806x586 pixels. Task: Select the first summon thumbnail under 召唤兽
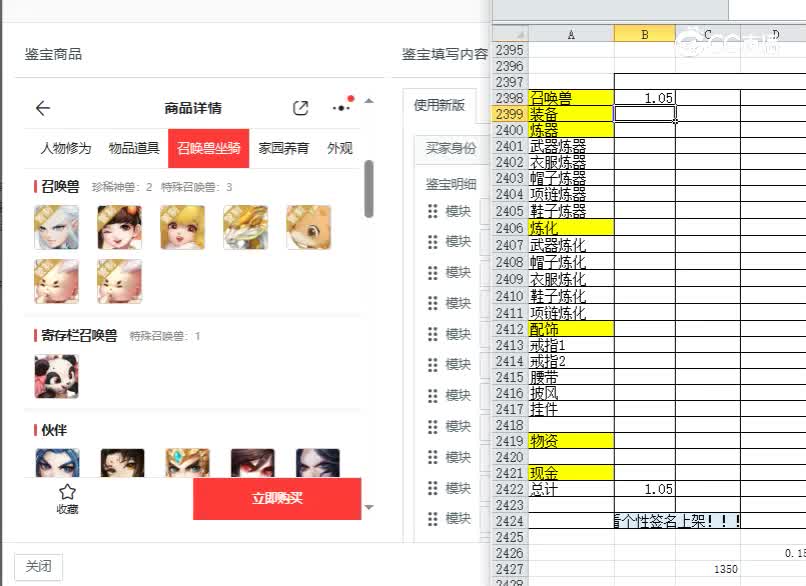(56, 228)
